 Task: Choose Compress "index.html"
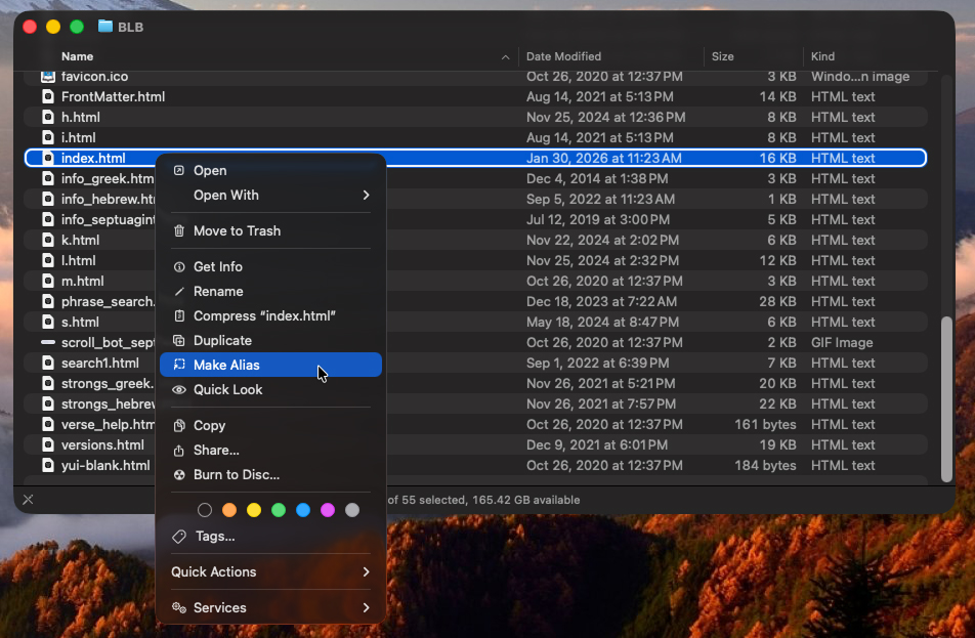pyautogui.click(x=270, y=316)
